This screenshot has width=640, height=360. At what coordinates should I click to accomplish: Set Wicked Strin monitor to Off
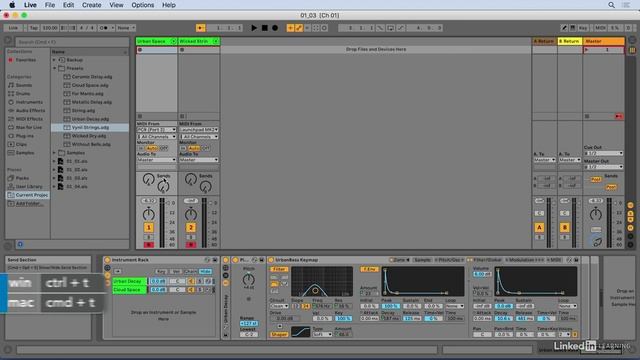tap(206, 148)
